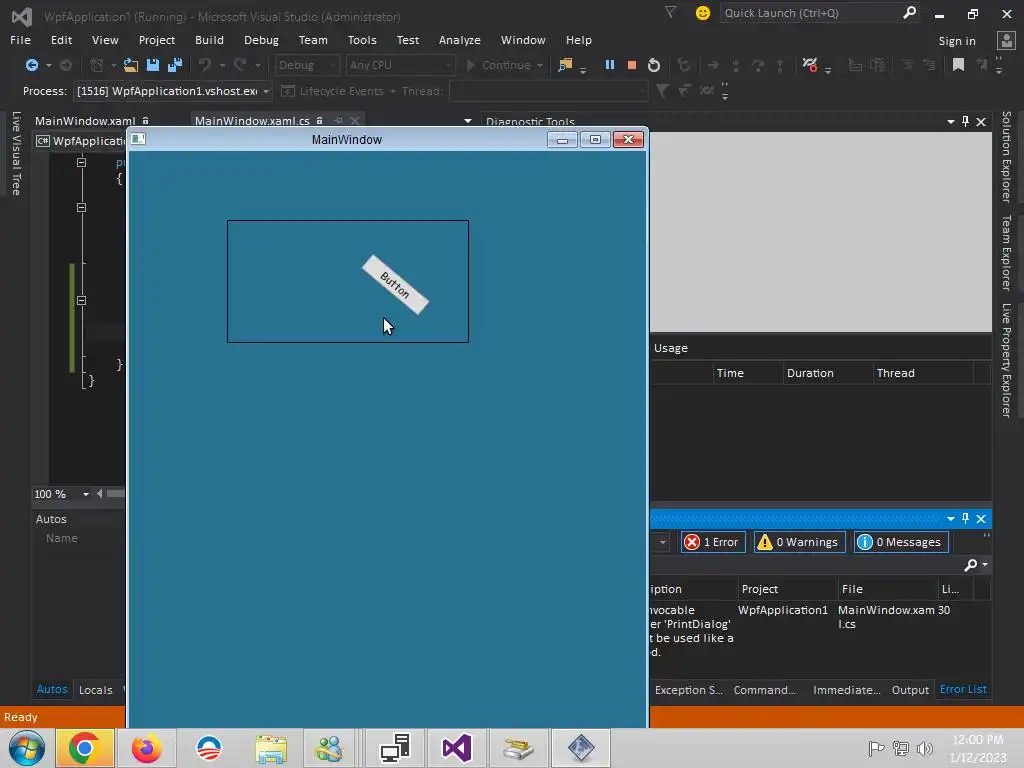Image resolution: width=1024 pixels, height=768 pixels.
Task: Click the account profile picture icon
Action: (1006, 40)
